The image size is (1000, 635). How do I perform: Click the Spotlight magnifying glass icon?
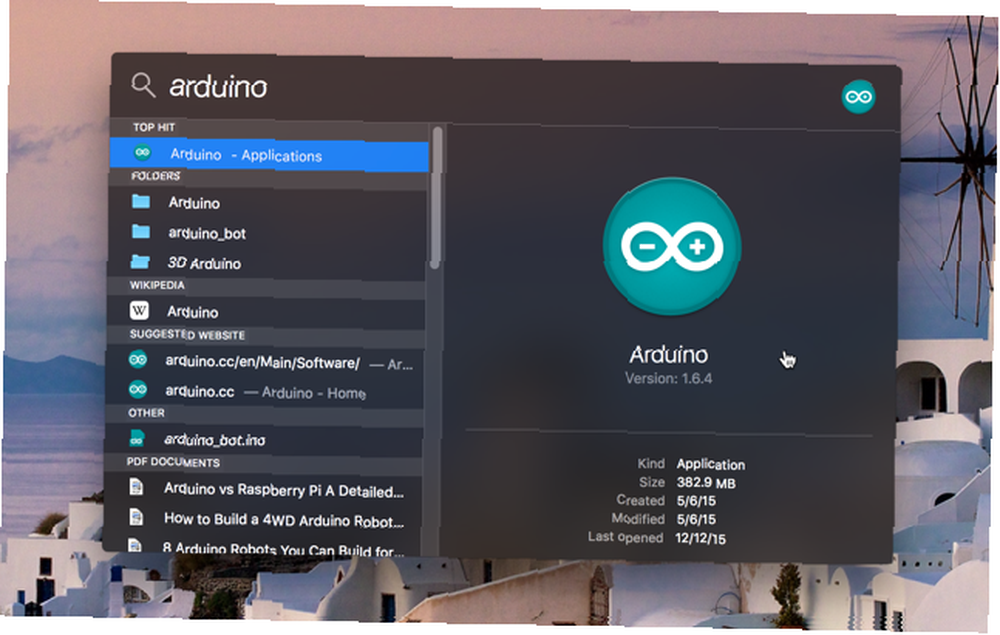pyautogui.click(x=143, y=84)
